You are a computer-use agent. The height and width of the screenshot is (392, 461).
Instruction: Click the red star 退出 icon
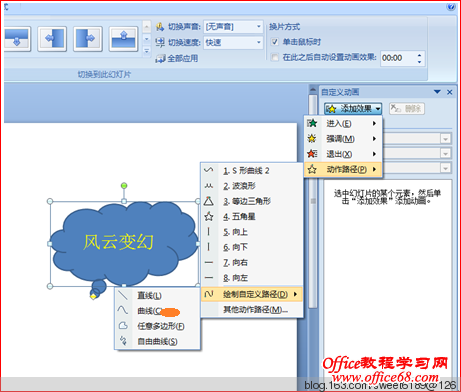pyautogui.click(x=312, y=154)
